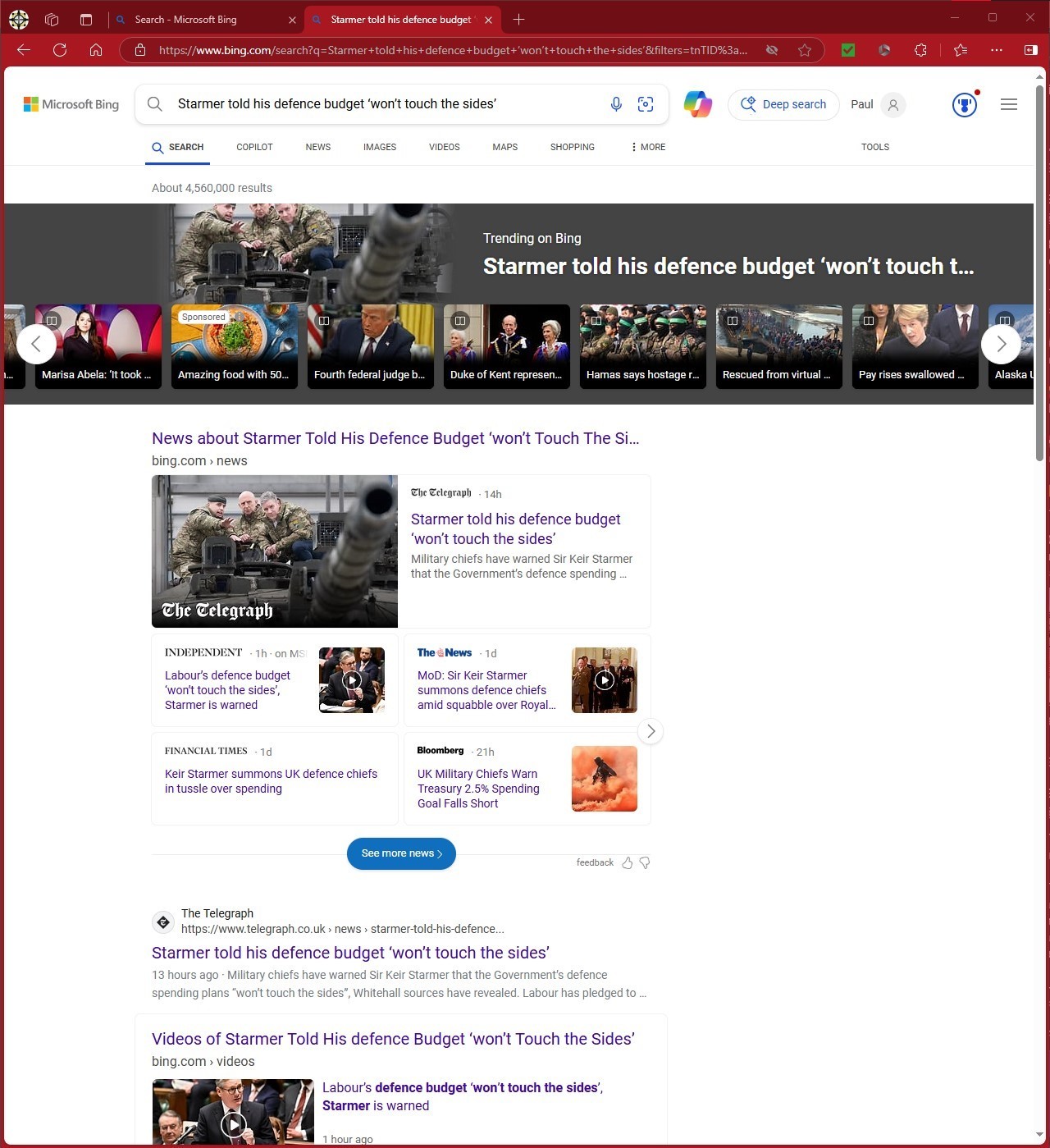Click the browser address bar URL
Screen dimensions: 1050x1148
click(x=453, y=50)
